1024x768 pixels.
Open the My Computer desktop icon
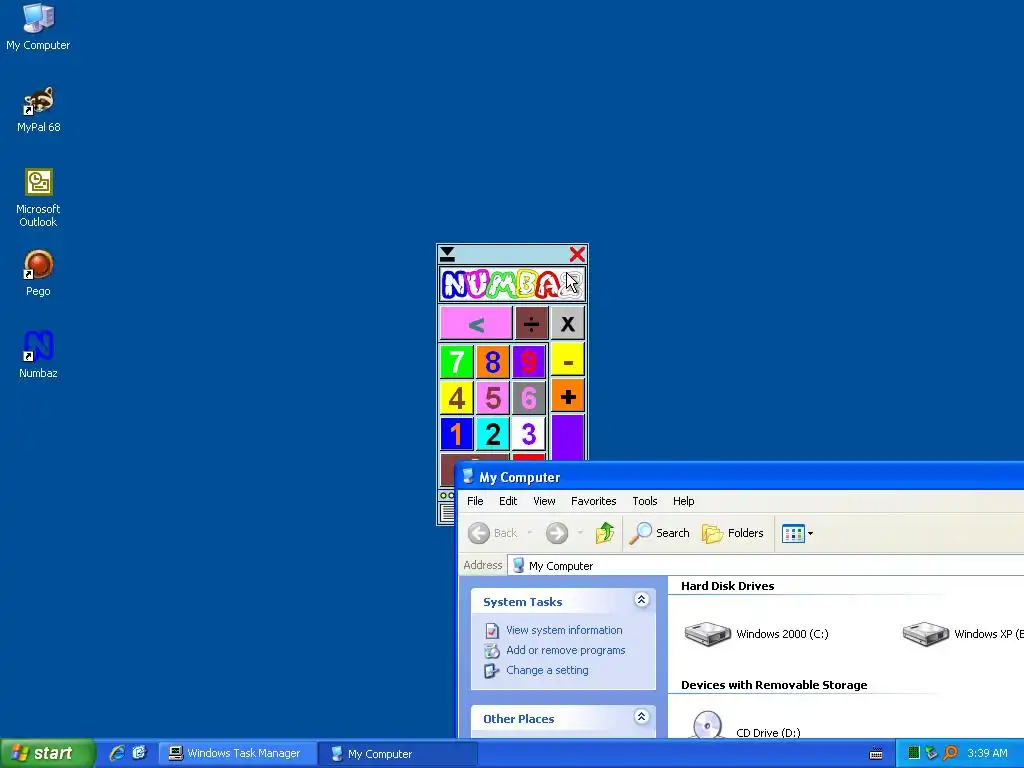point(38,27)
